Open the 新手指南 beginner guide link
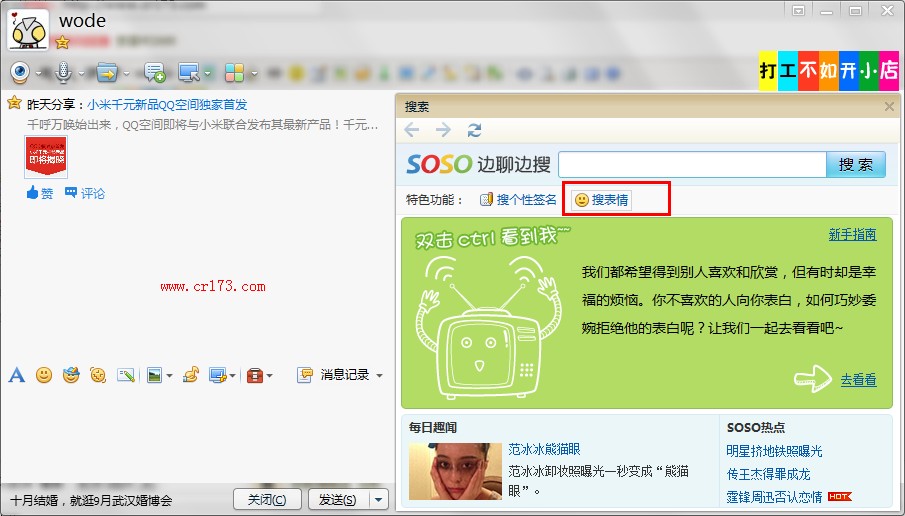 point(852,234)
